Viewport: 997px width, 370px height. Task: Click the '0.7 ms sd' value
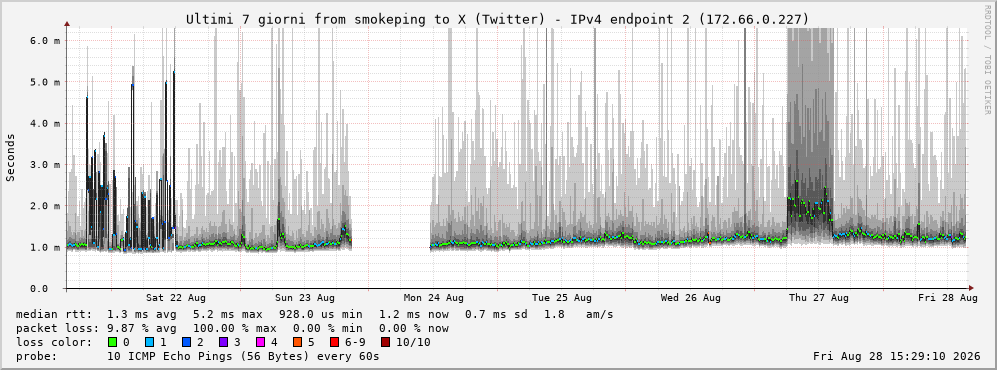(x=497, y=314)
